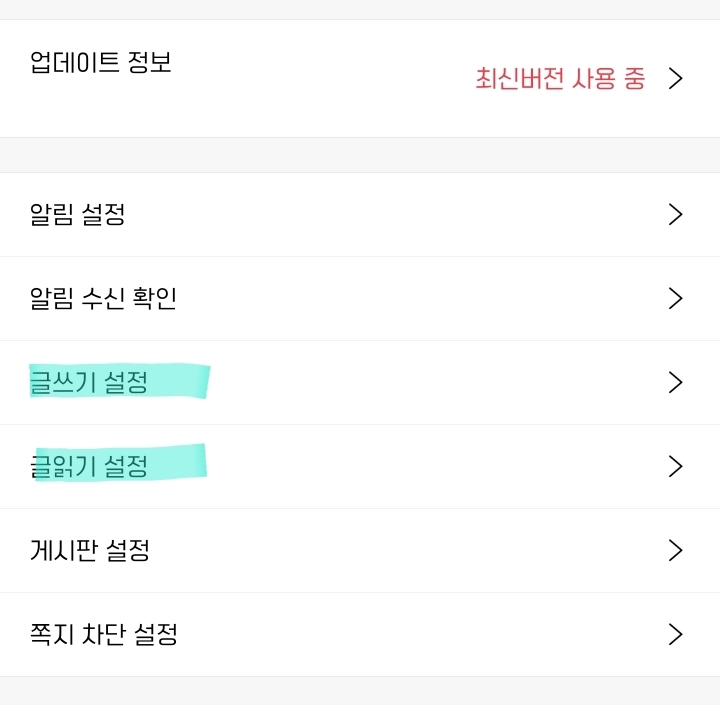The width and height of the screenshot is (720, 705).
Task: Tap the arrow beside 알림 수신 확인
Action: pos(676,298)
